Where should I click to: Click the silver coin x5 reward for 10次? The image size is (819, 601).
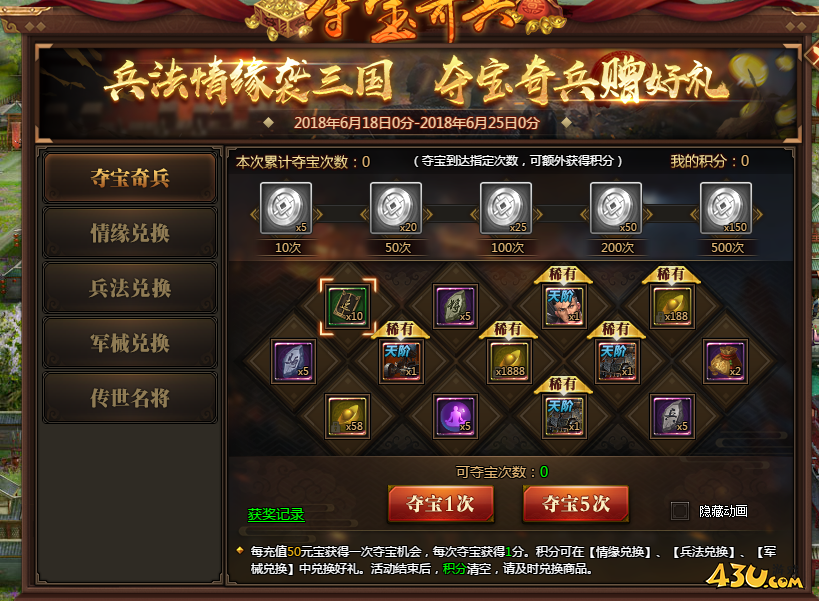click(286, 208)
